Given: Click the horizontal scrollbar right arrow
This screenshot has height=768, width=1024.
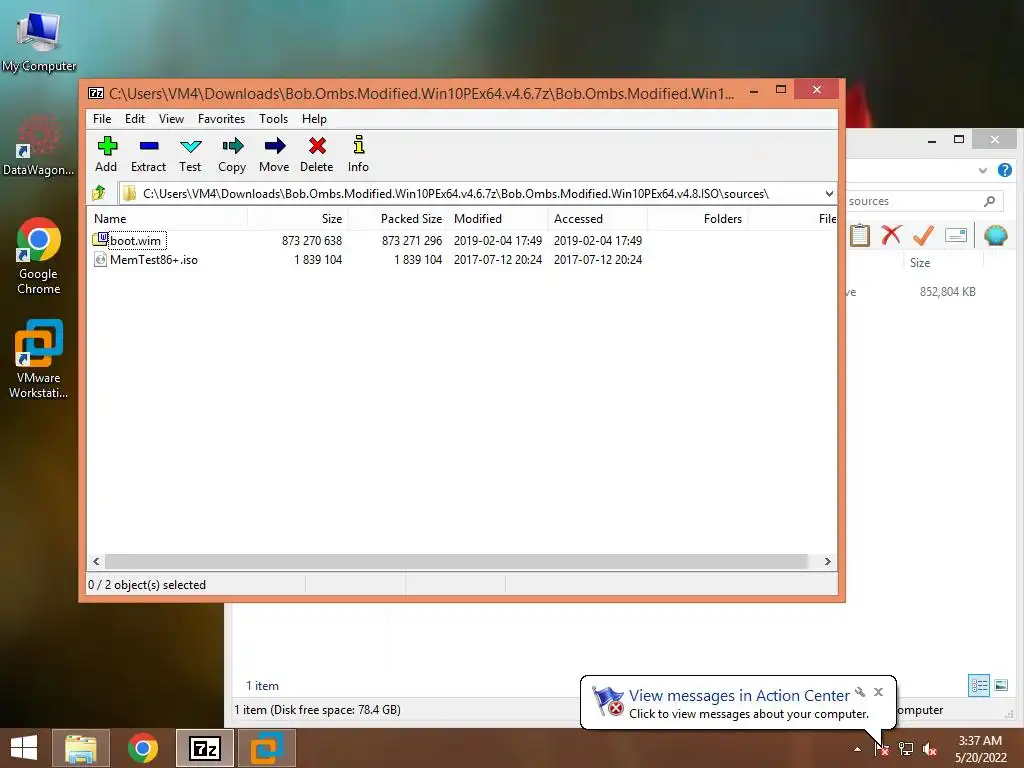Looking at the screenshot, I should coord(827,562).
